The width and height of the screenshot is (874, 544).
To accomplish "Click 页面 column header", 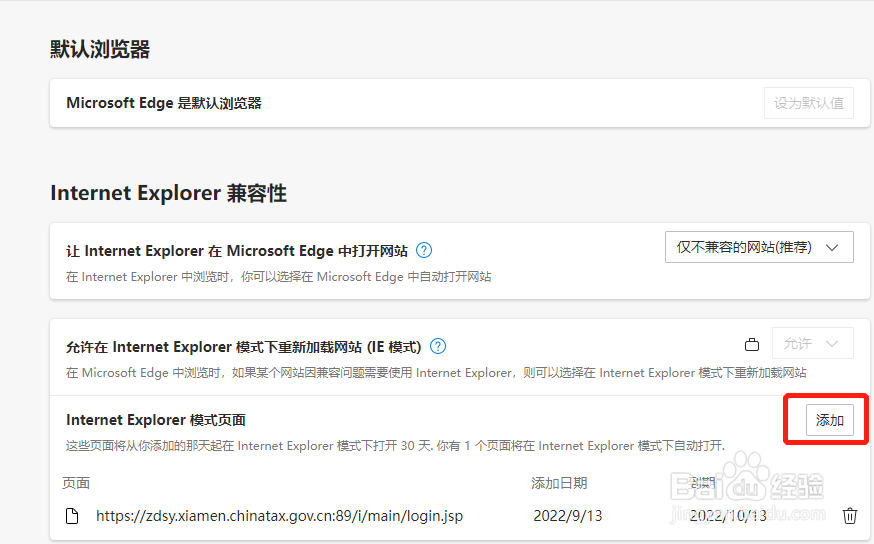I will [x=76, y=483].
